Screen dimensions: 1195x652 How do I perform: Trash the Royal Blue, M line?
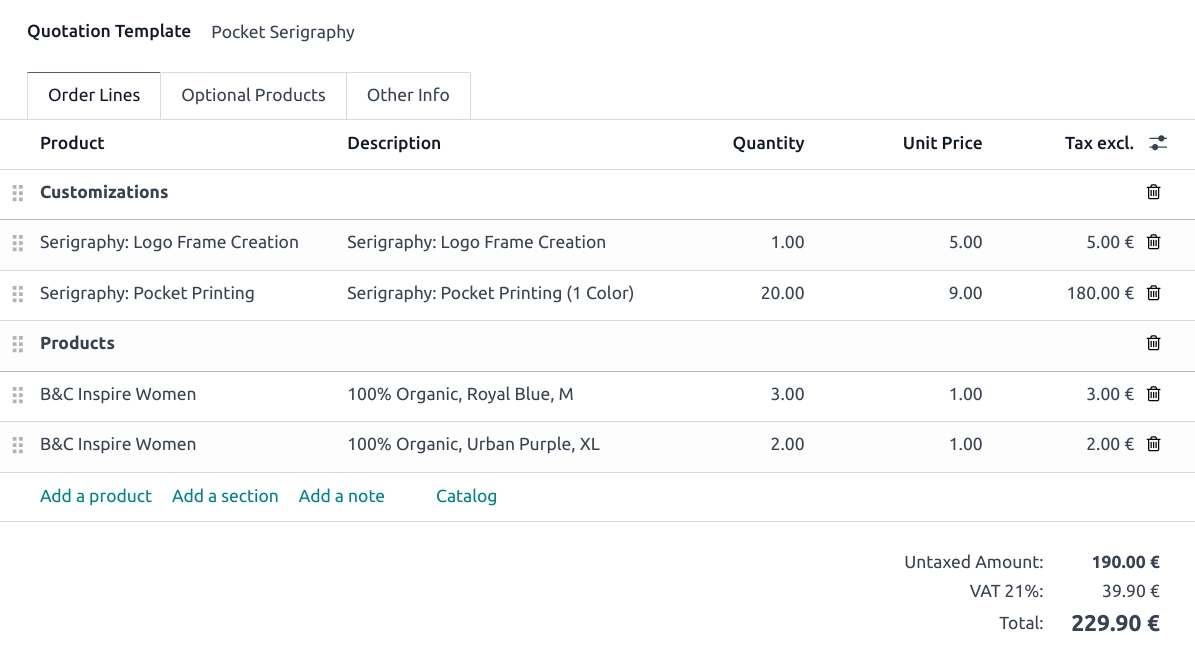1153,394
